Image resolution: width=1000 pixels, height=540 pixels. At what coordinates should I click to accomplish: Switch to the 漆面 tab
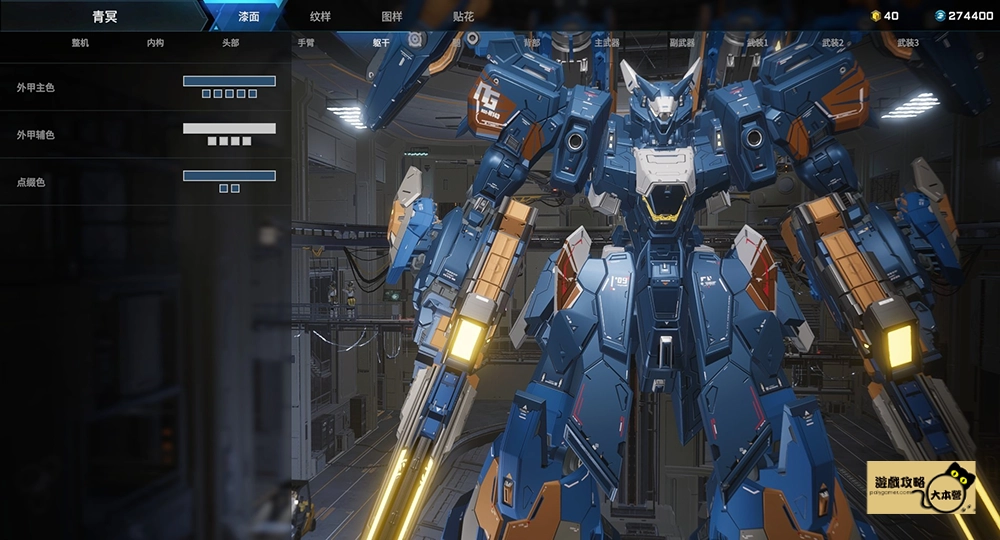click(x=249, y=17)
